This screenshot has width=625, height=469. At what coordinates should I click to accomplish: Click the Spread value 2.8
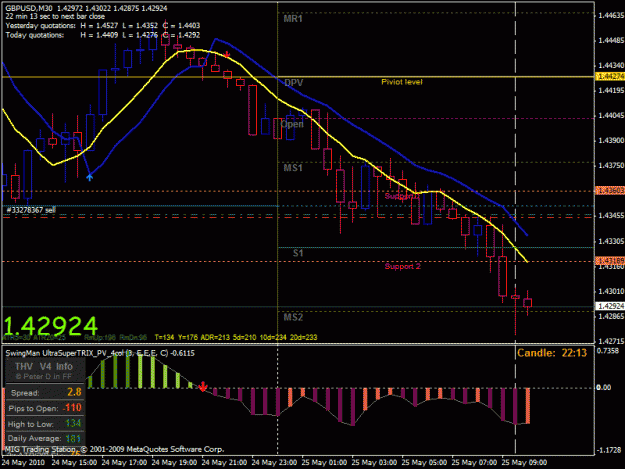(x=75, y=392)
